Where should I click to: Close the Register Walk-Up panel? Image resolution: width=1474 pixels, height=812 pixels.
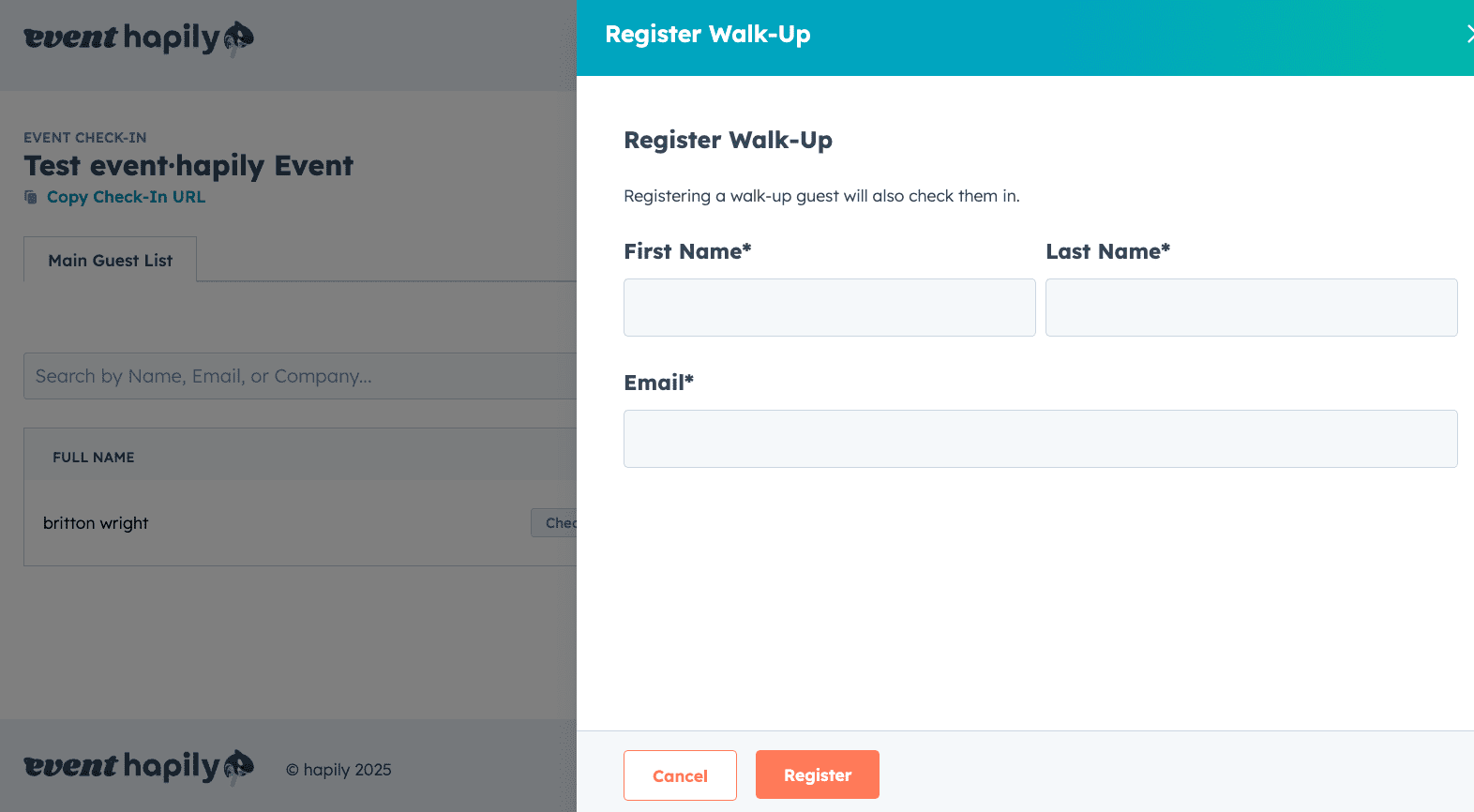pyautogui.click(x=1467, y=35)
